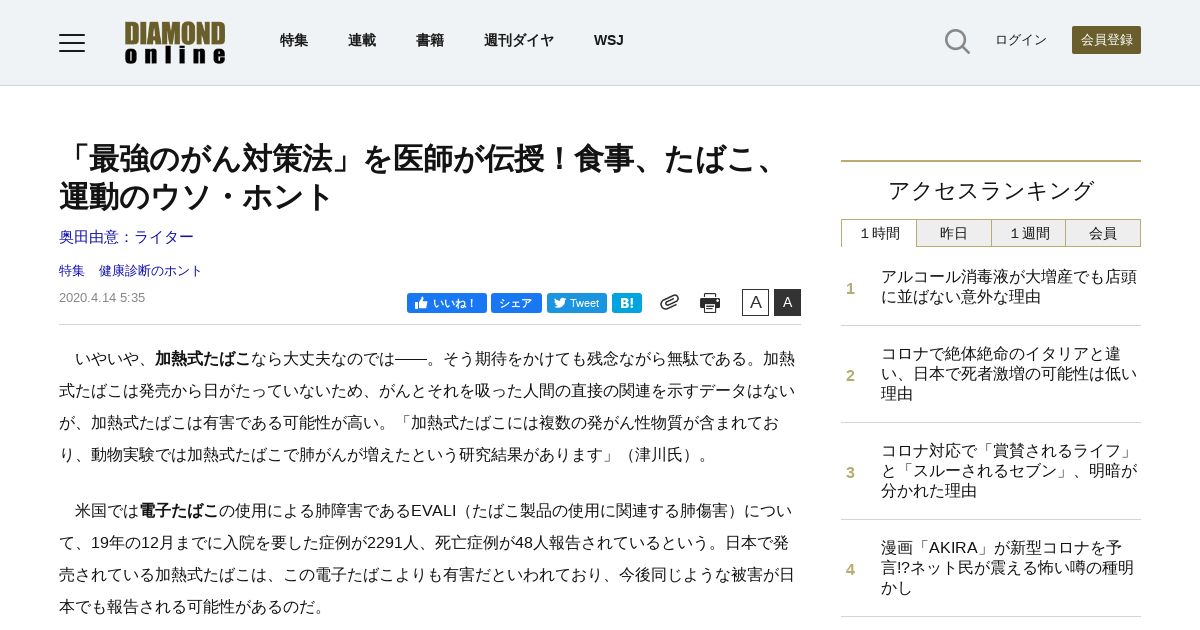This screenshot has height=630, width=1200.
Task: Click the ログイン link
Action: [x=1021, y=40]
